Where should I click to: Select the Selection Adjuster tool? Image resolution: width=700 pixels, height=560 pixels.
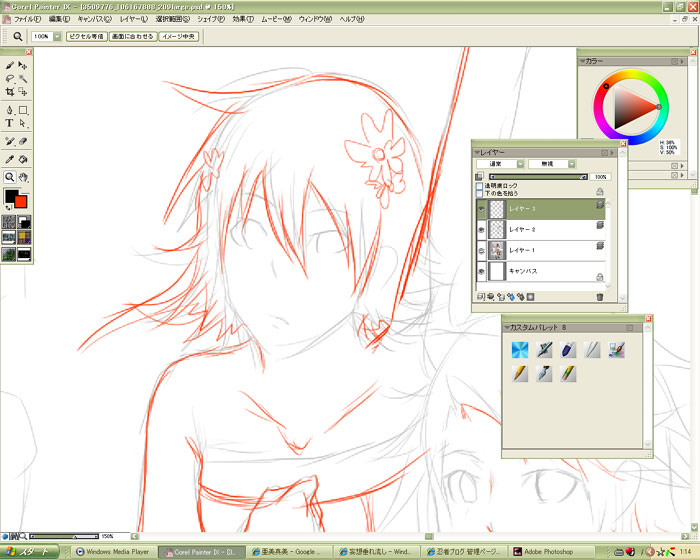coord(23,92)
